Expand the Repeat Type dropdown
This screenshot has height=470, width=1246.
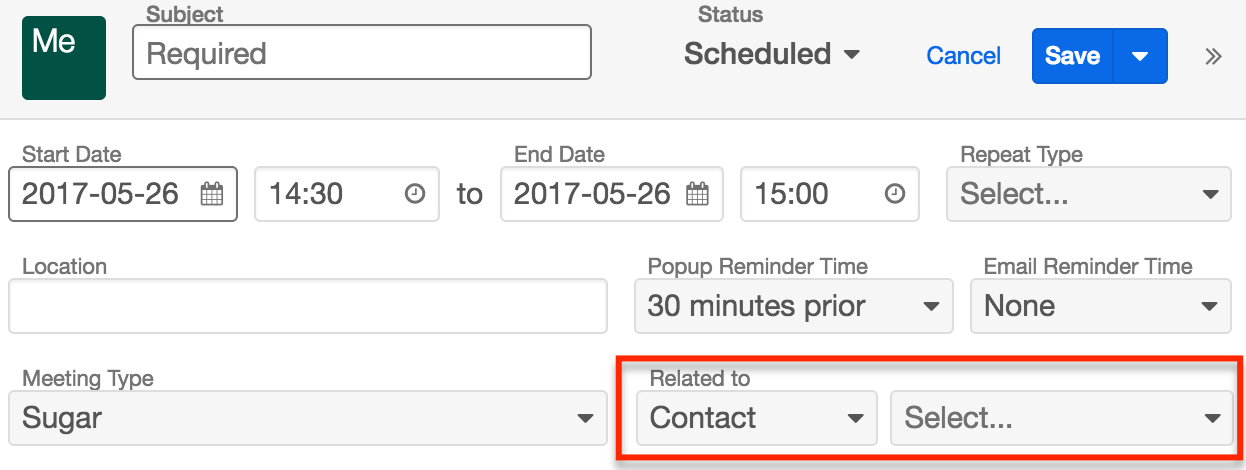1088,194
